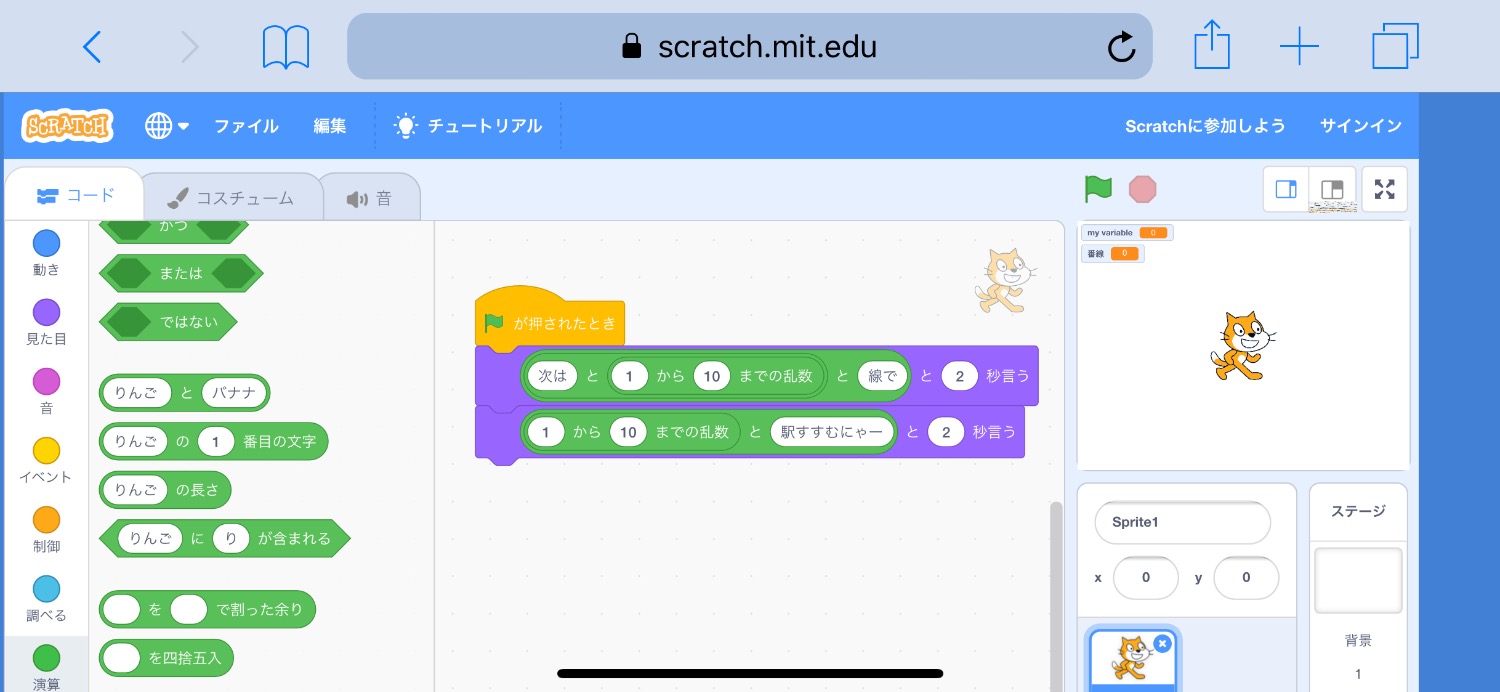Click the red stop button
The image size is (1500, 692).
(x=1142, y=188)
